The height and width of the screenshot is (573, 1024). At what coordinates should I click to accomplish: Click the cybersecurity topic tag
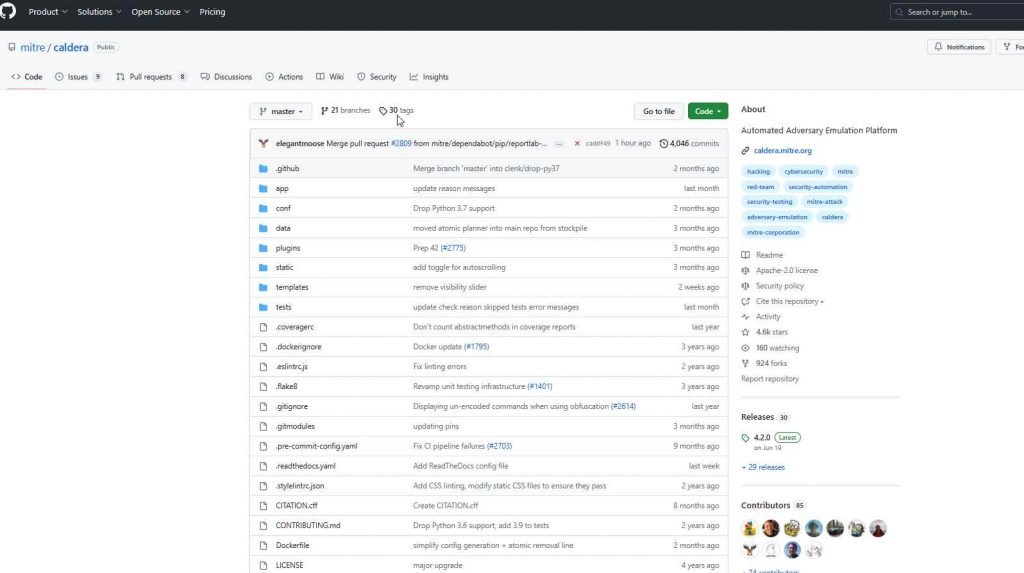[x=803, y=172]
